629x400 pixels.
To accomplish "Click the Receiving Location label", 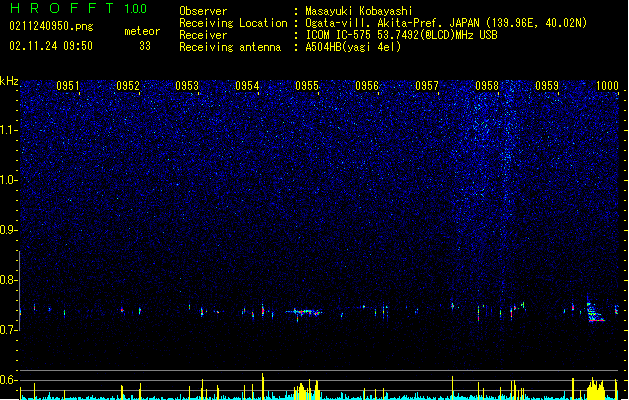I will 233,23.
